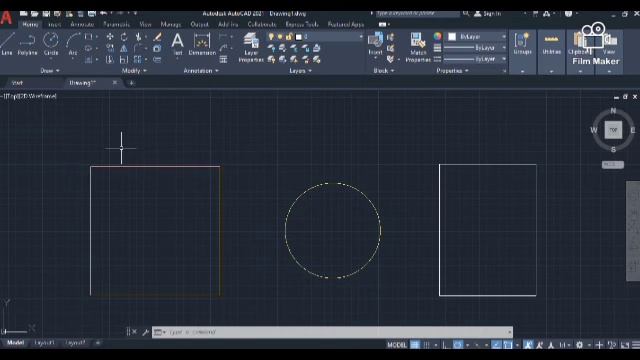Toggle ortho mode in status bar
Viewport: 640px width, 360px height.
446,345
